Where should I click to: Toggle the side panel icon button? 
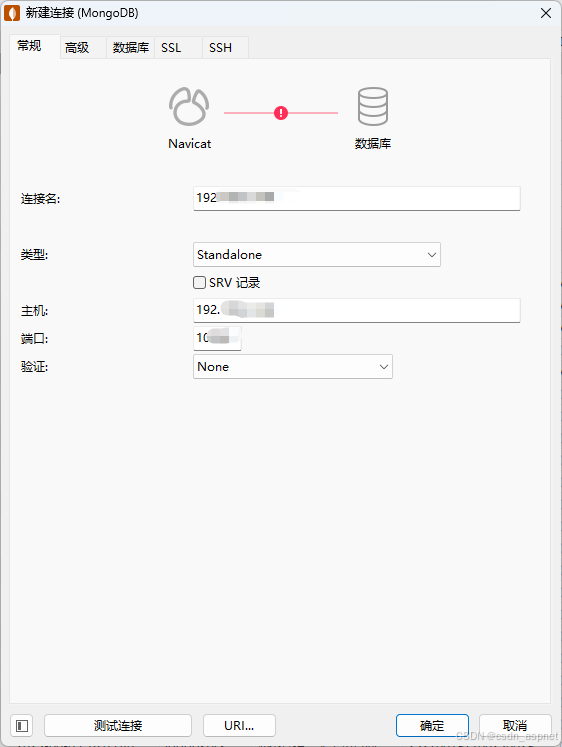[22, 726]
